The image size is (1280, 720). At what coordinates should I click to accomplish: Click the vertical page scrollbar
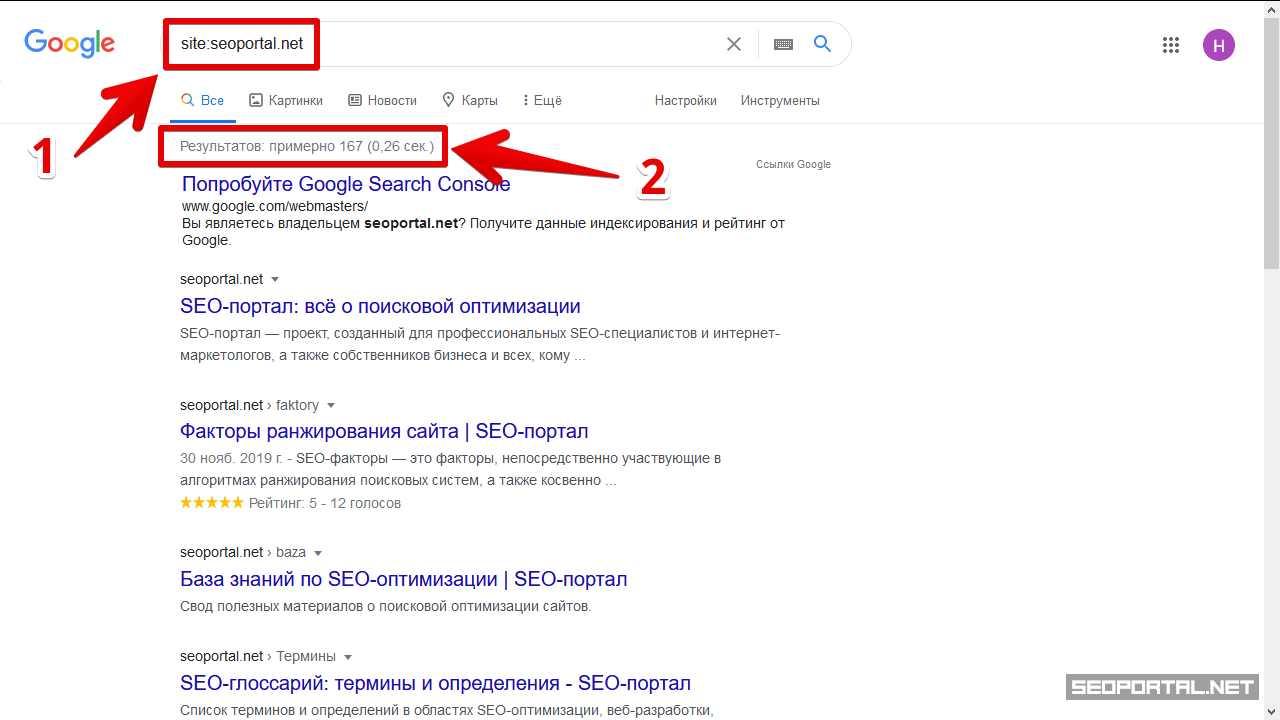1271,140
